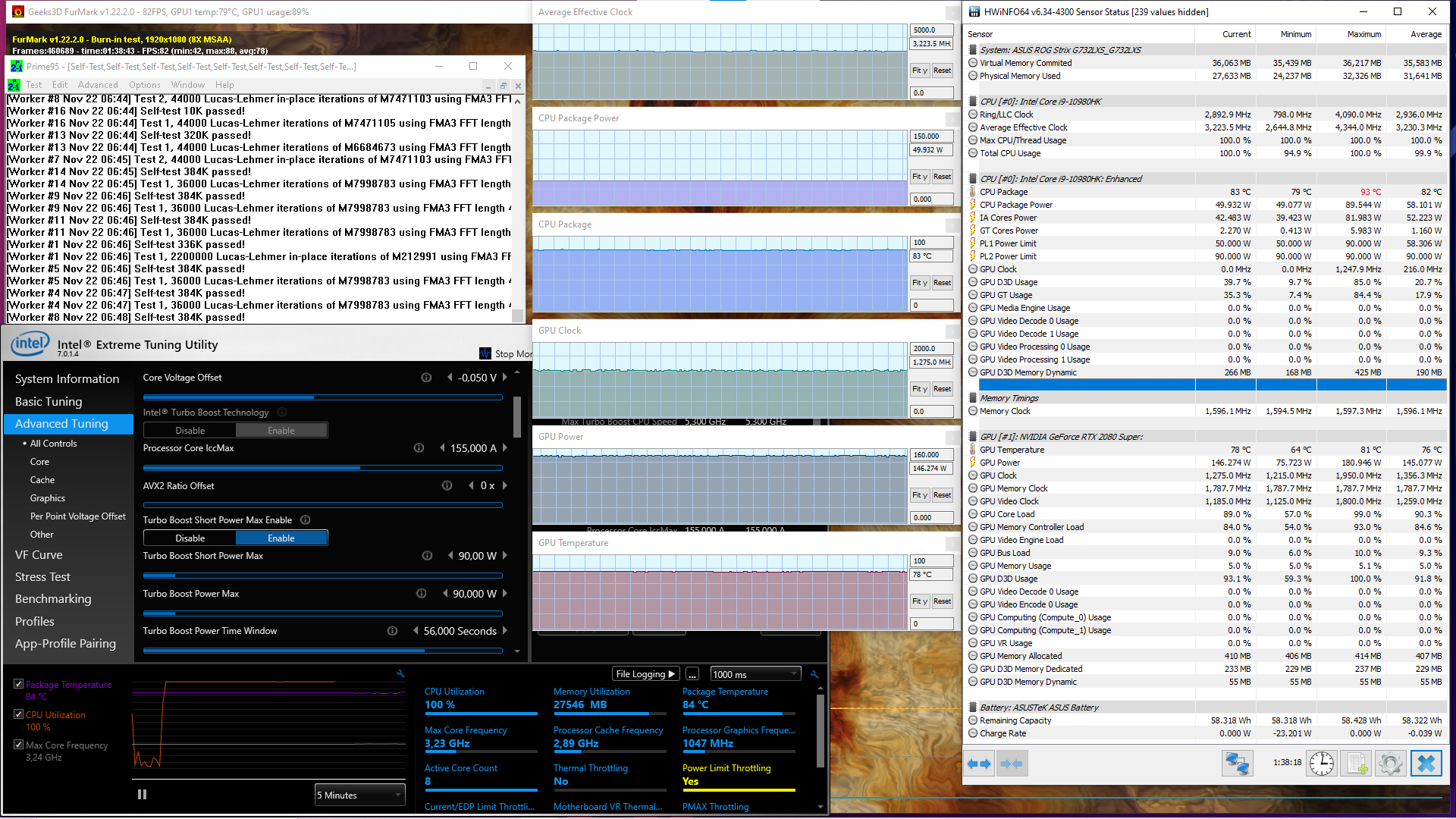Click Fit y on GPU Clock graph
Screen dimensions: 1456x819
(920, 389)
